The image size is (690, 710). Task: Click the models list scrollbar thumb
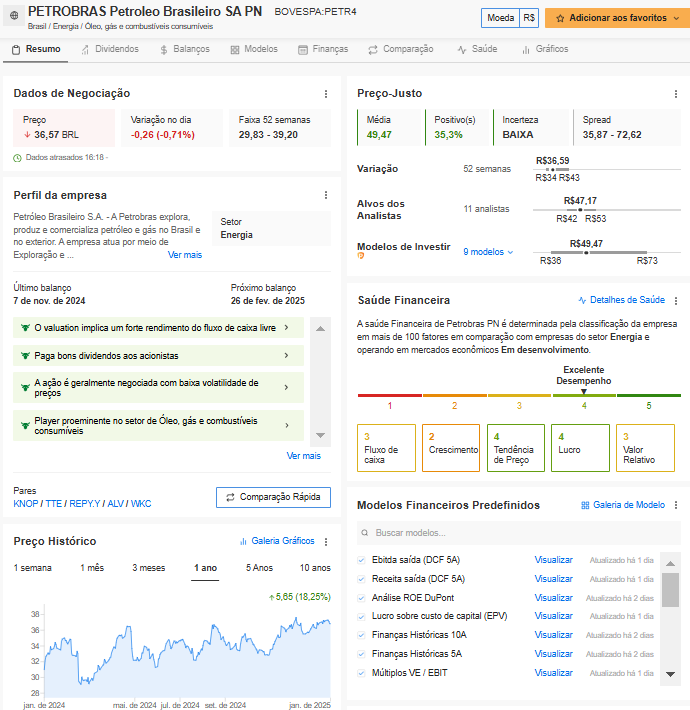point(670,590)
